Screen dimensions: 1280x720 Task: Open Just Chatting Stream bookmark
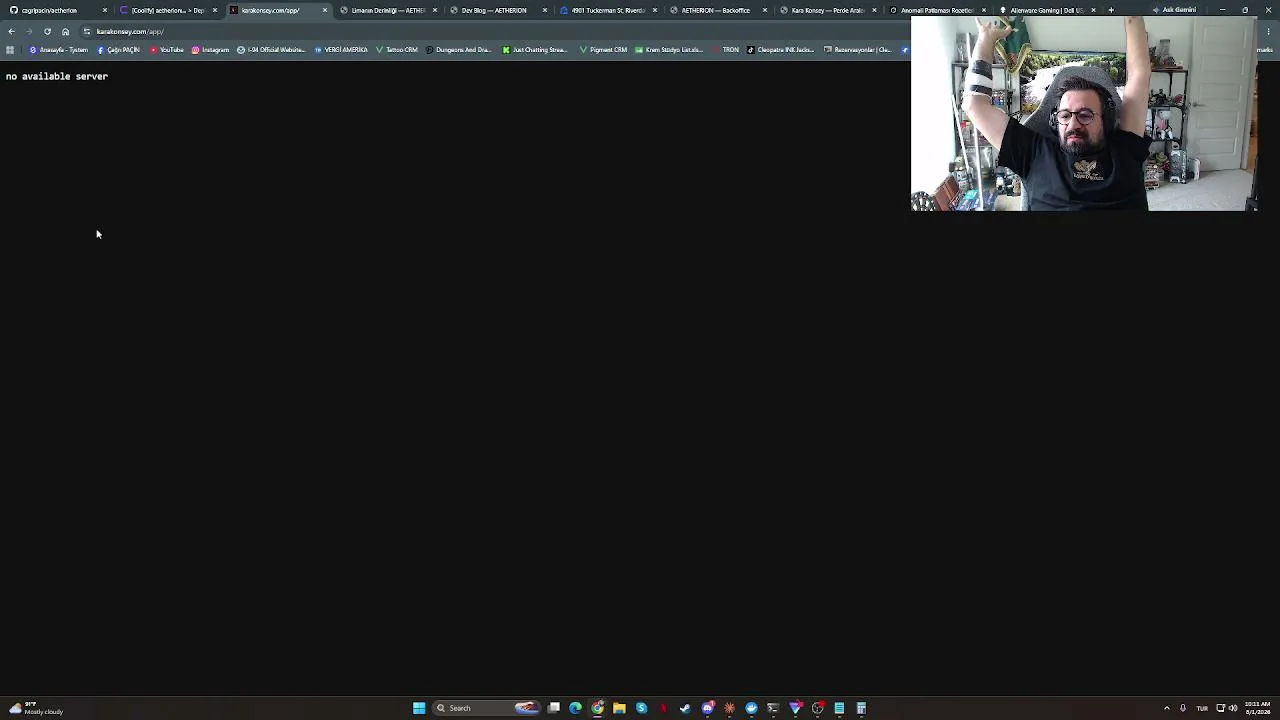tap(535, 49)
